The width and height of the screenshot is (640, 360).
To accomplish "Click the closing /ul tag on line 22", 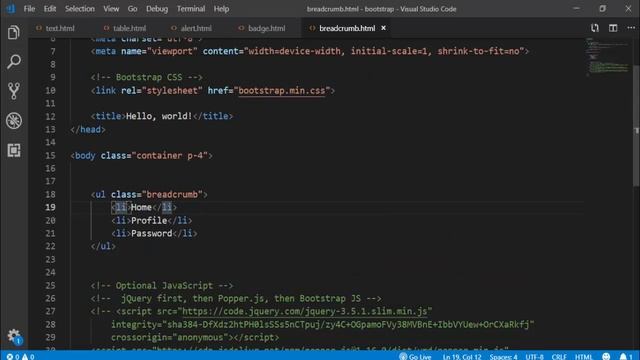I will pos(103,246).
